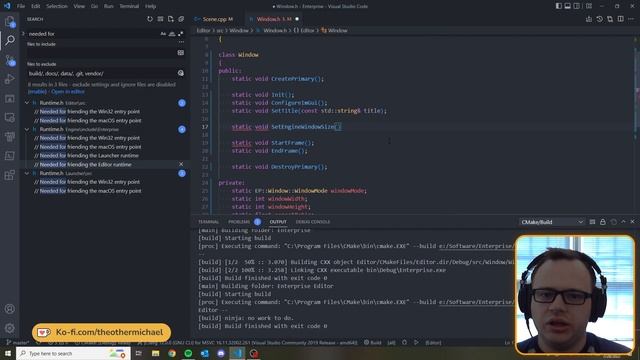Open the Selection menu
The image size is (640, 360).
click(x=57, y=6)
